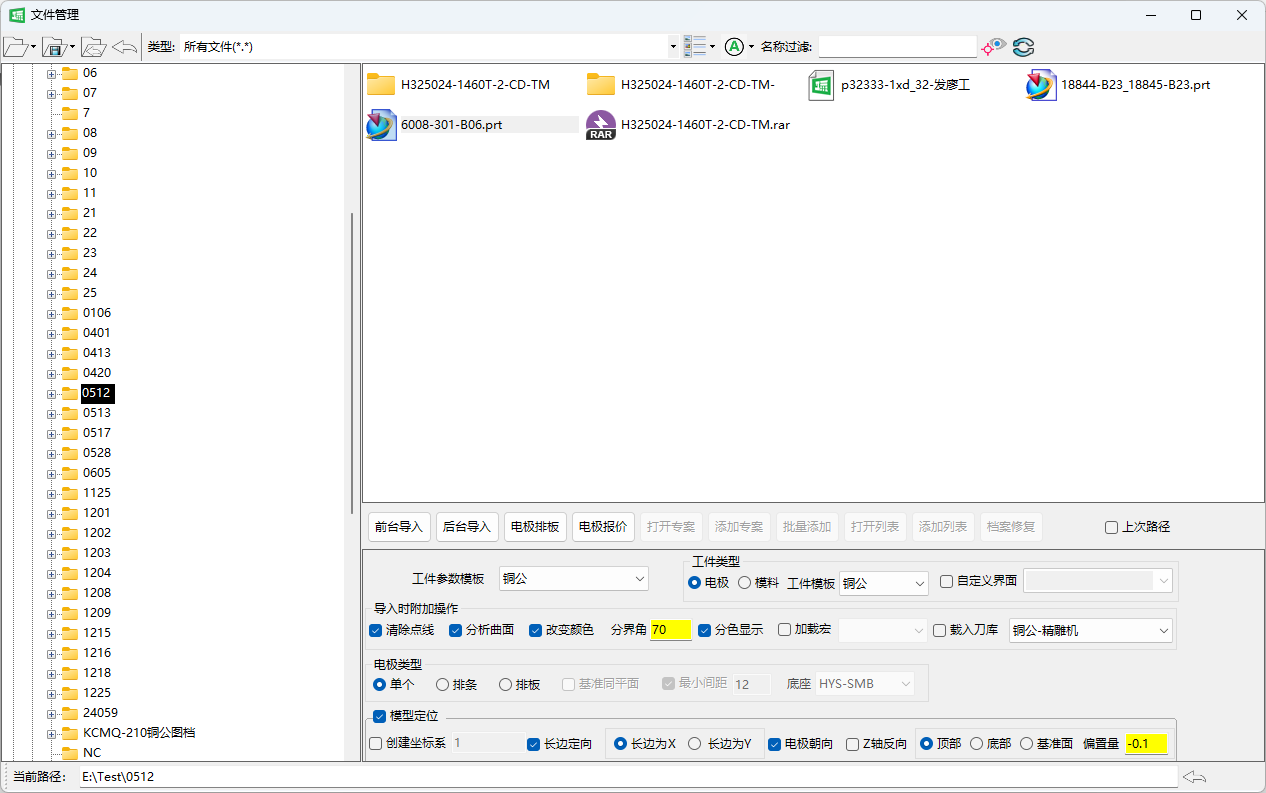Screen dimensions: 1266x793
Task: Select 排板 electrode type radio
Action: (x=505, y=685)
